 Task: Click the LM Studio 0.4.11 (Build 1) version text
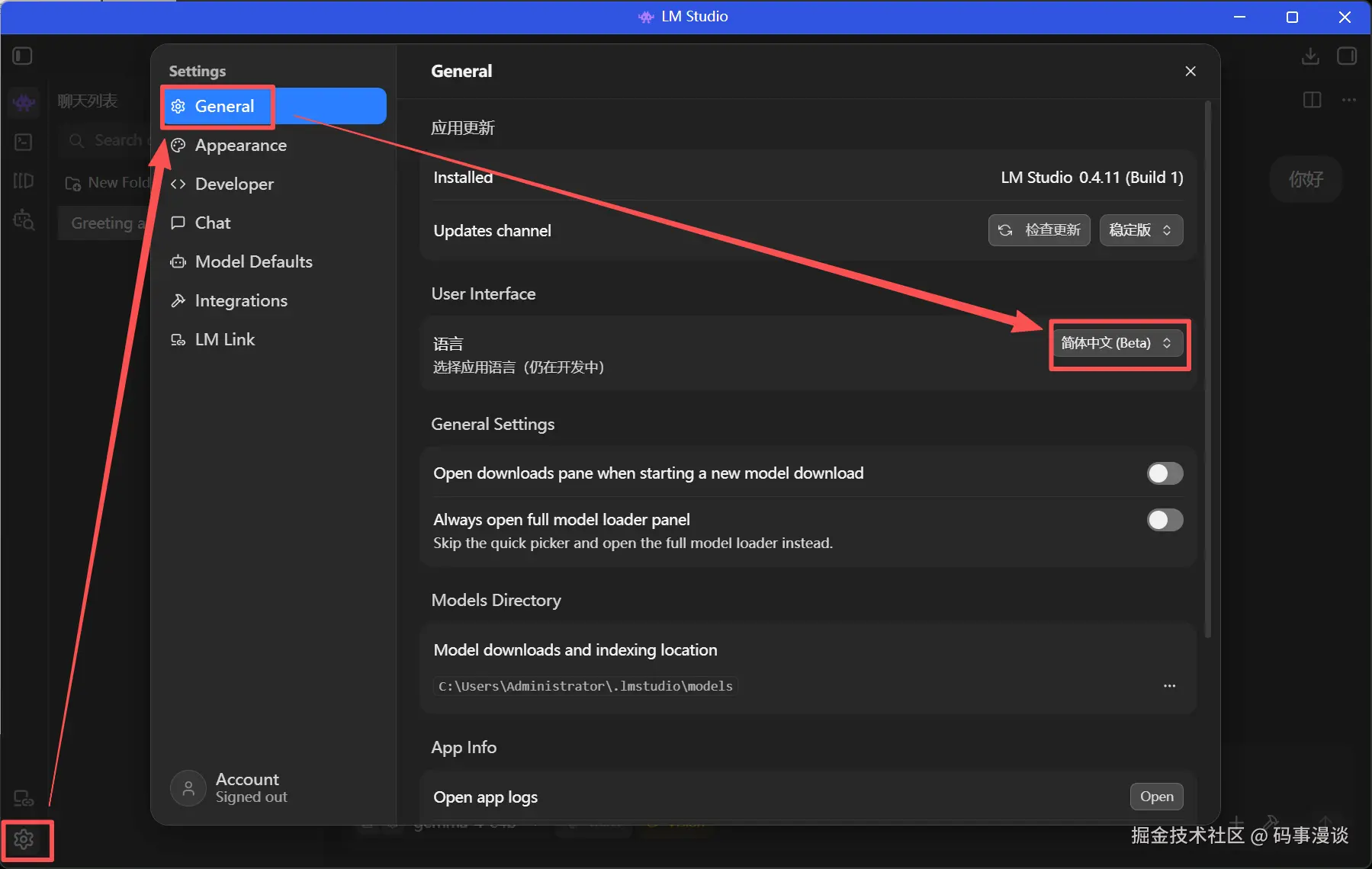tap(1092, 178)
